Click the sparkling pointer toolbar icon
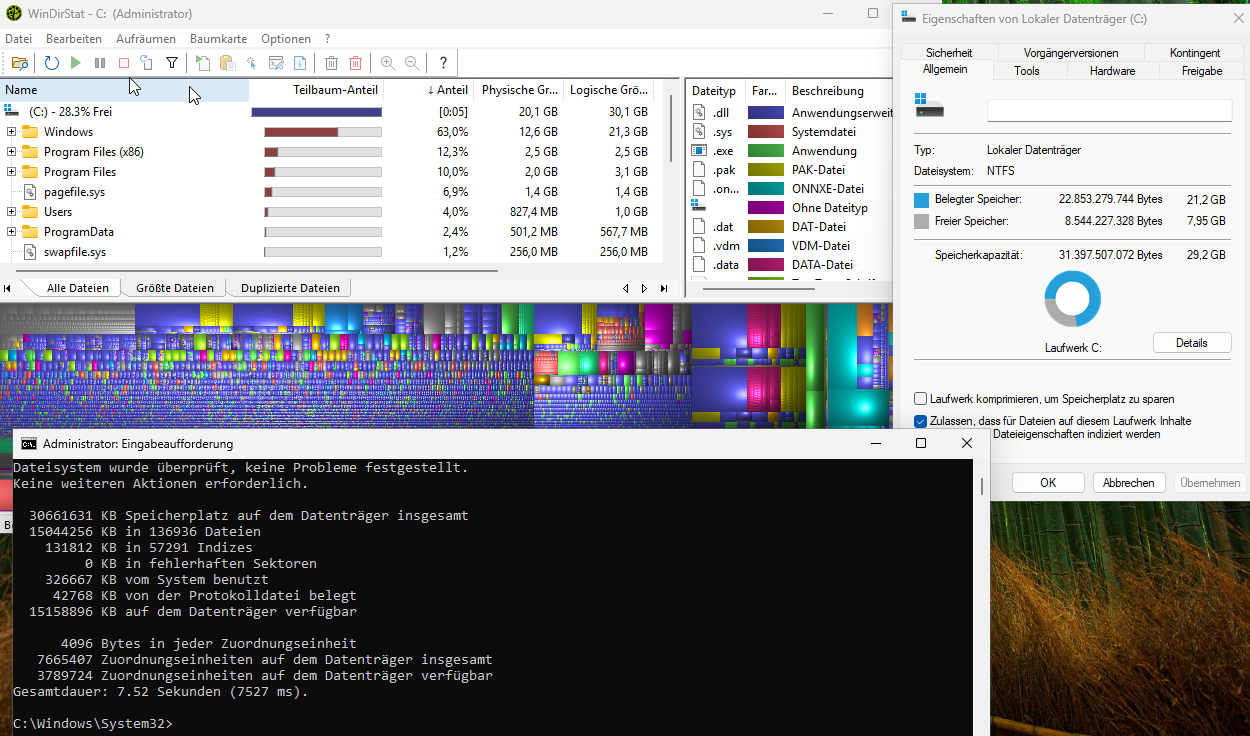Viewport: 1250px width, 736px height. (251, 63)
